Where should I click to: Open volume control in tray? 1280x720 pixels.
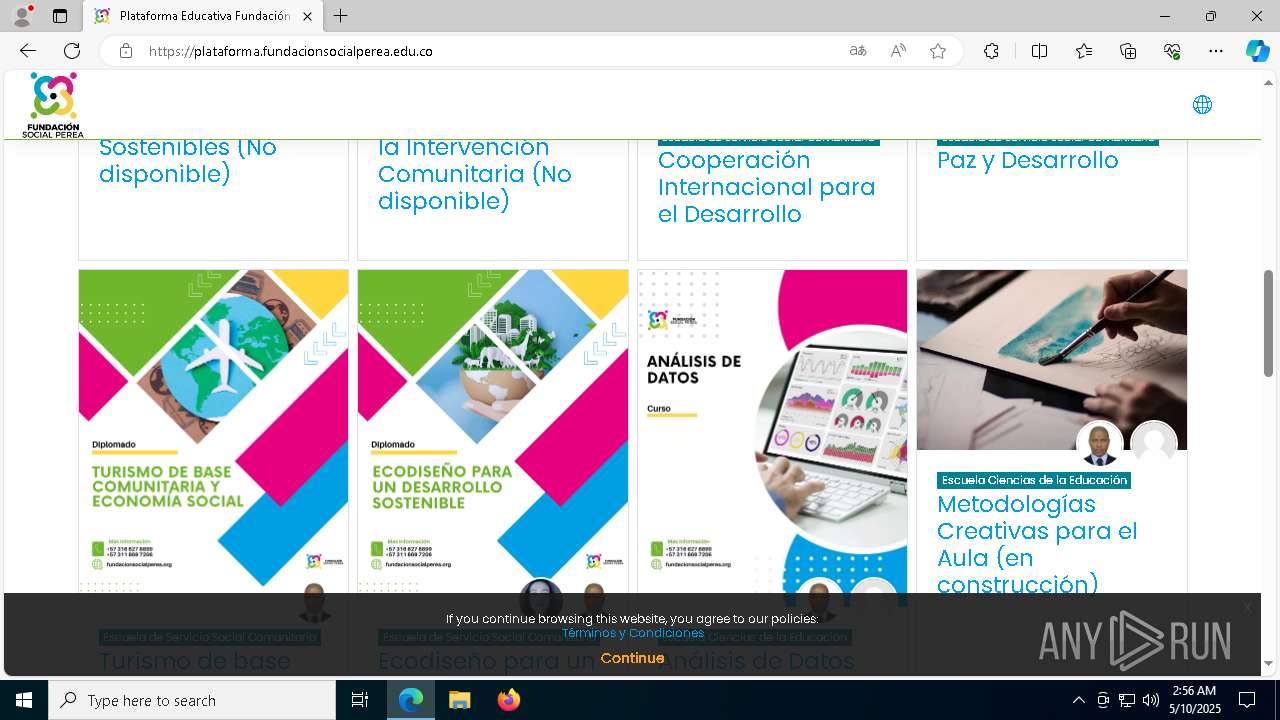[x=1150, y=700]
